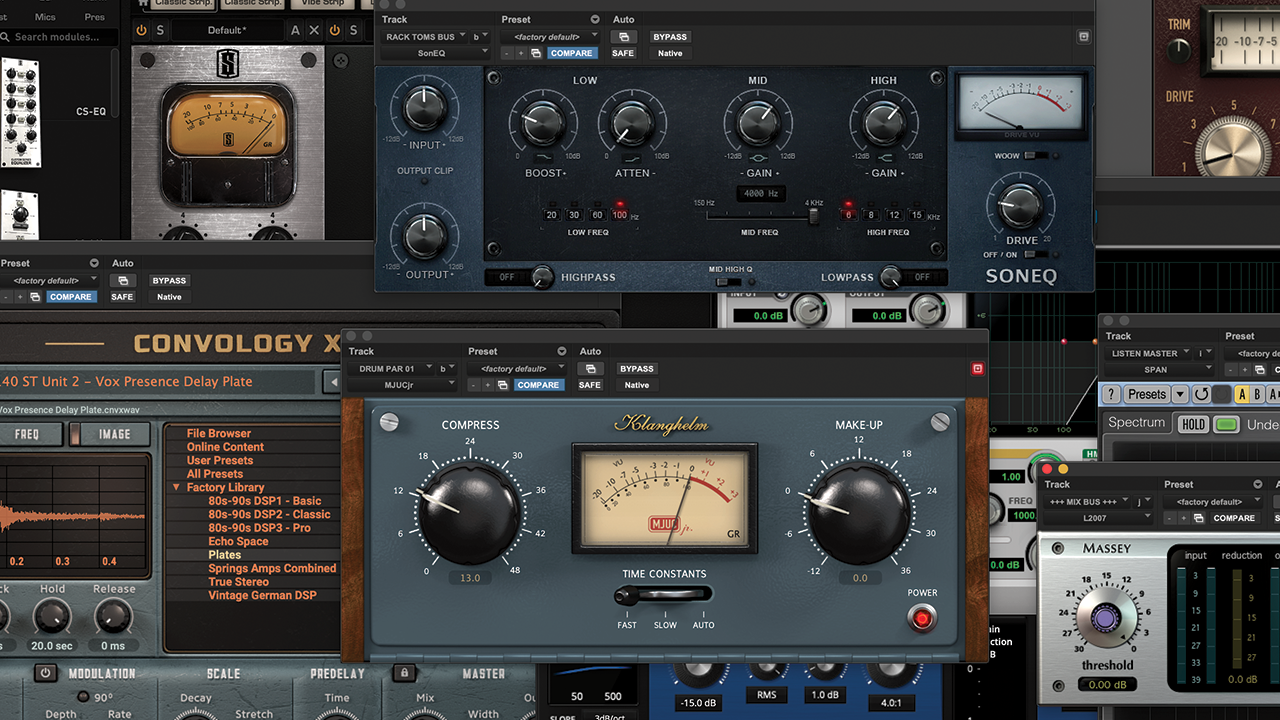This screenshot has height=720, width=1280.
Task: Select Plates in the Convology library
Action: [x=224, y=555]
